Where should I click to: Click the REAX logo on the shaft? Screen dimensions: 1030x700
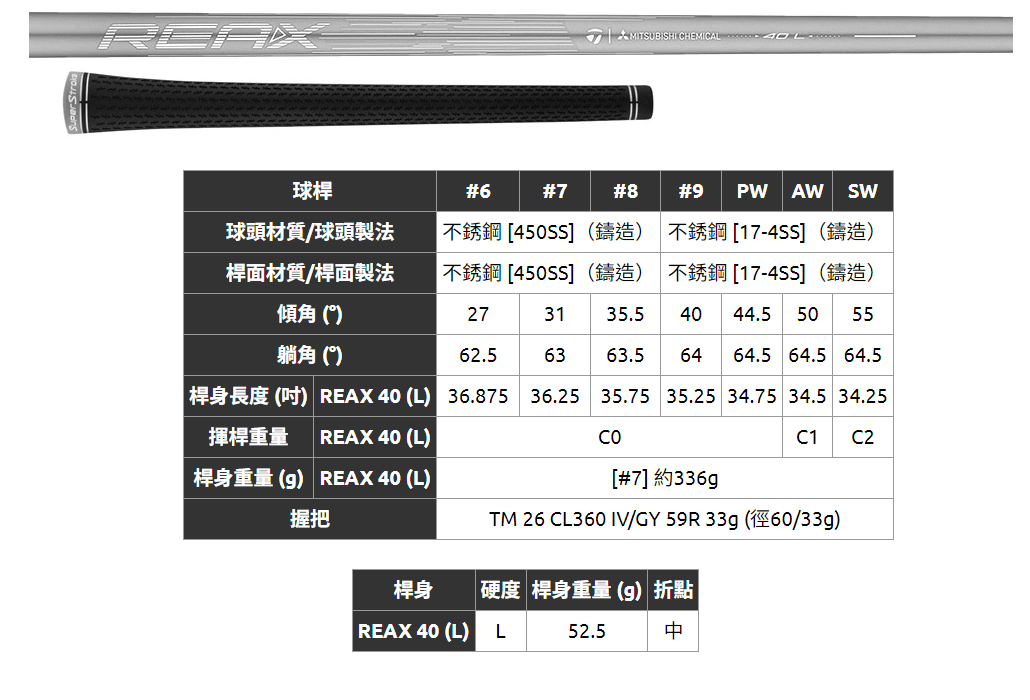coord(212,38)
